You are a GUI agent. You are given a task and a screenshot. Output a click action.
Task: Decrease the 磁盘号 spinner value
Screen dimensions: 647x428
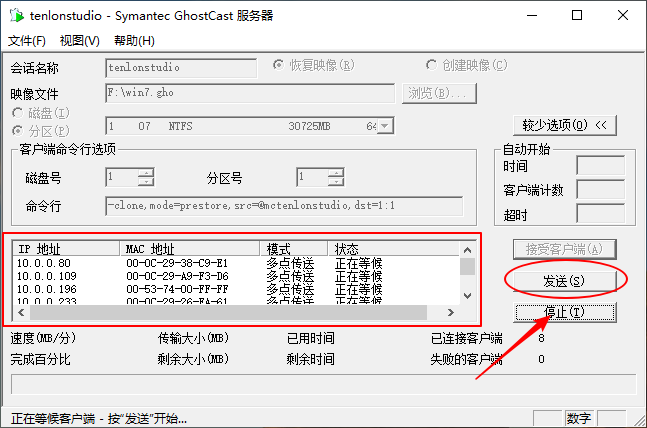pos(146,181)
